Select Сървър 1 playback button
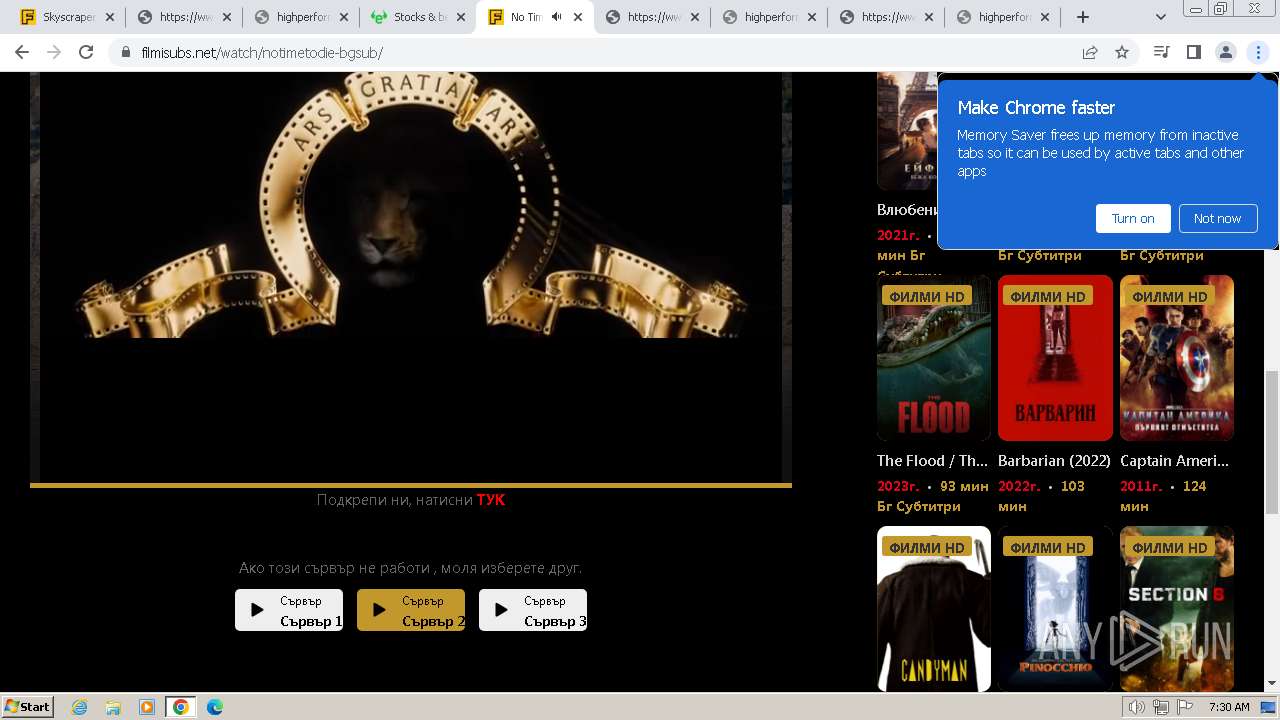Image resolution: width=1280 pixels, height=720 pixels. coord(289,610)
